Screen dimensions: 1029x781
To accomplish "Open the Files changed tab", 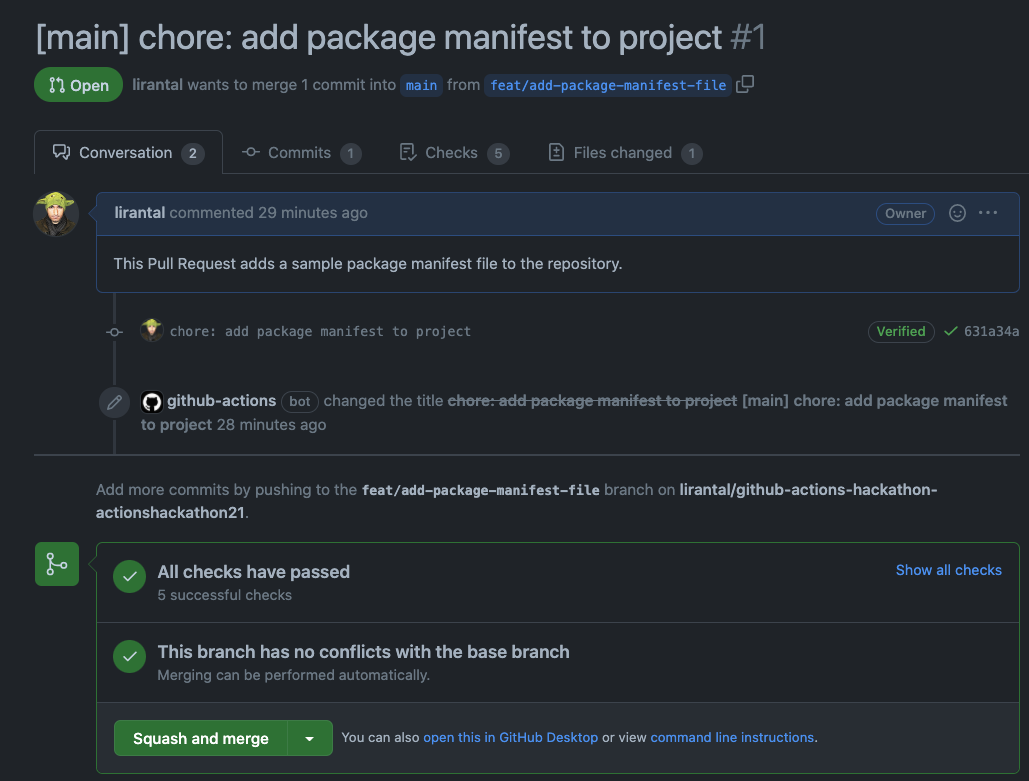I will point(622,153).
